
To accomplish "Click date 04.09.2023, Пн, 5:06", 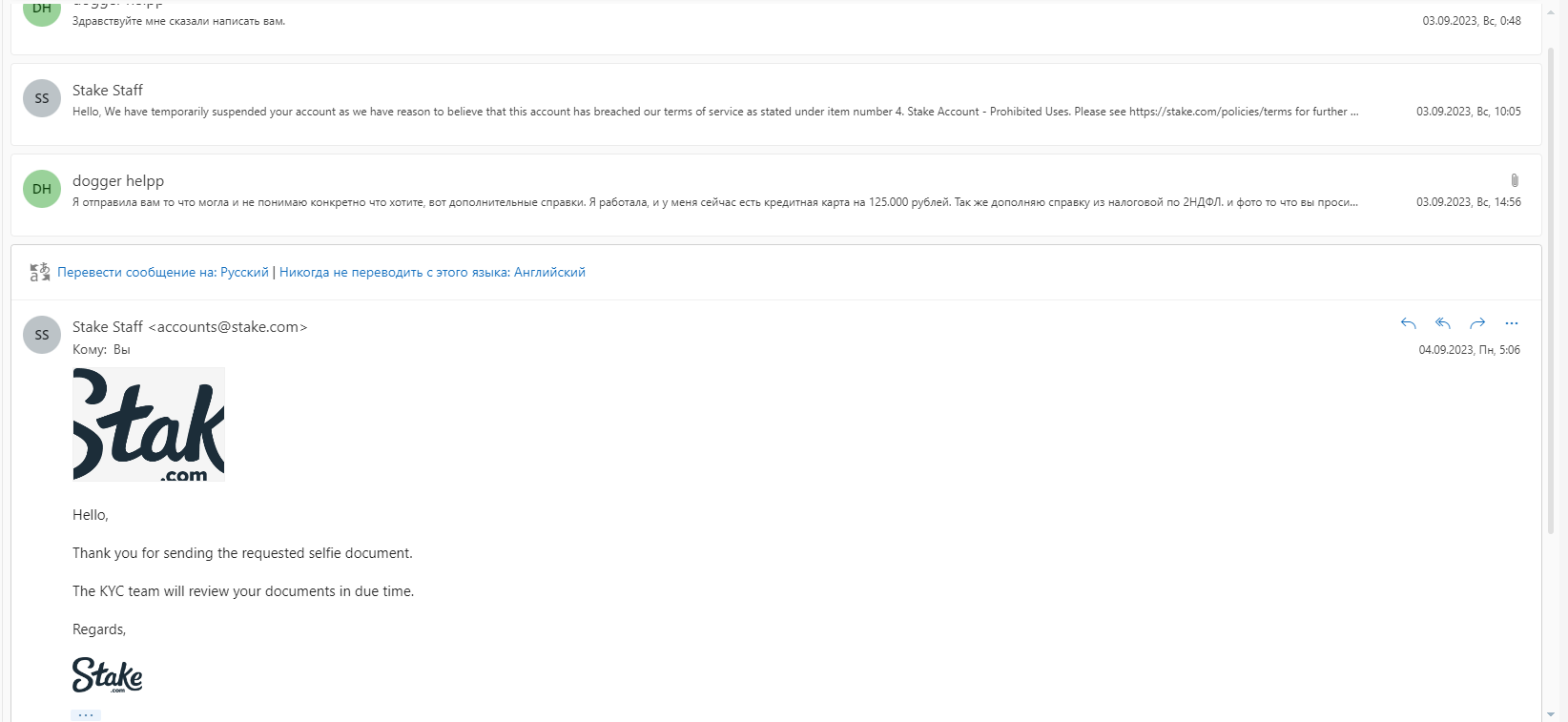I will tap(1470, 350).
